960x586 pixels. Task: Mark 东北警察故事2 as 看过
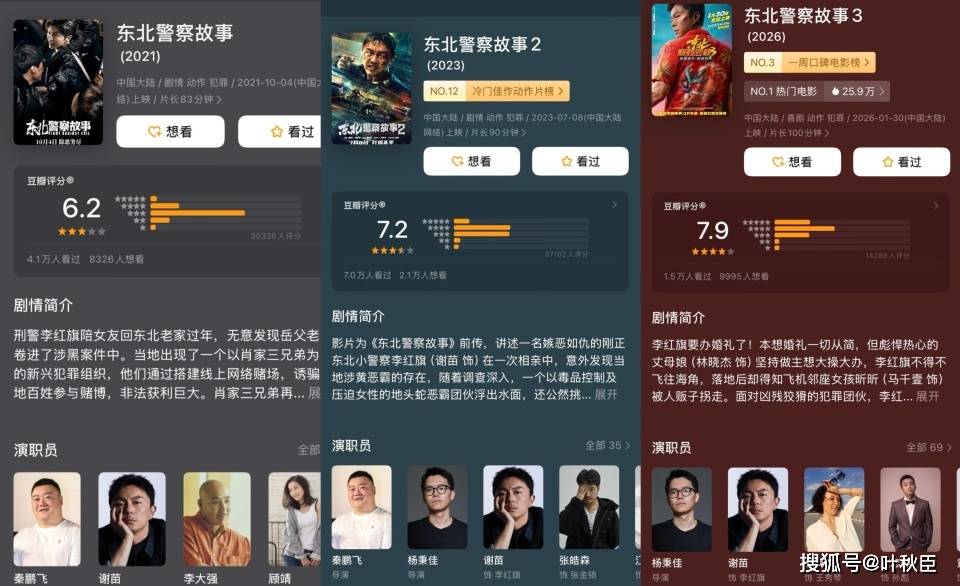click(x=580, y=161)
